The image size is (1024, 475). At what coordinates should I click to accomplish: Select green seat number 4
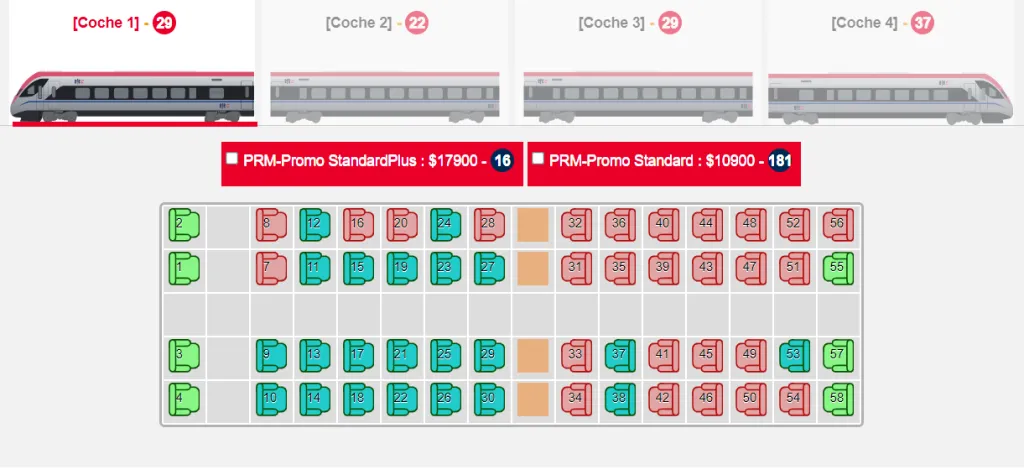[x=184, y=398]
